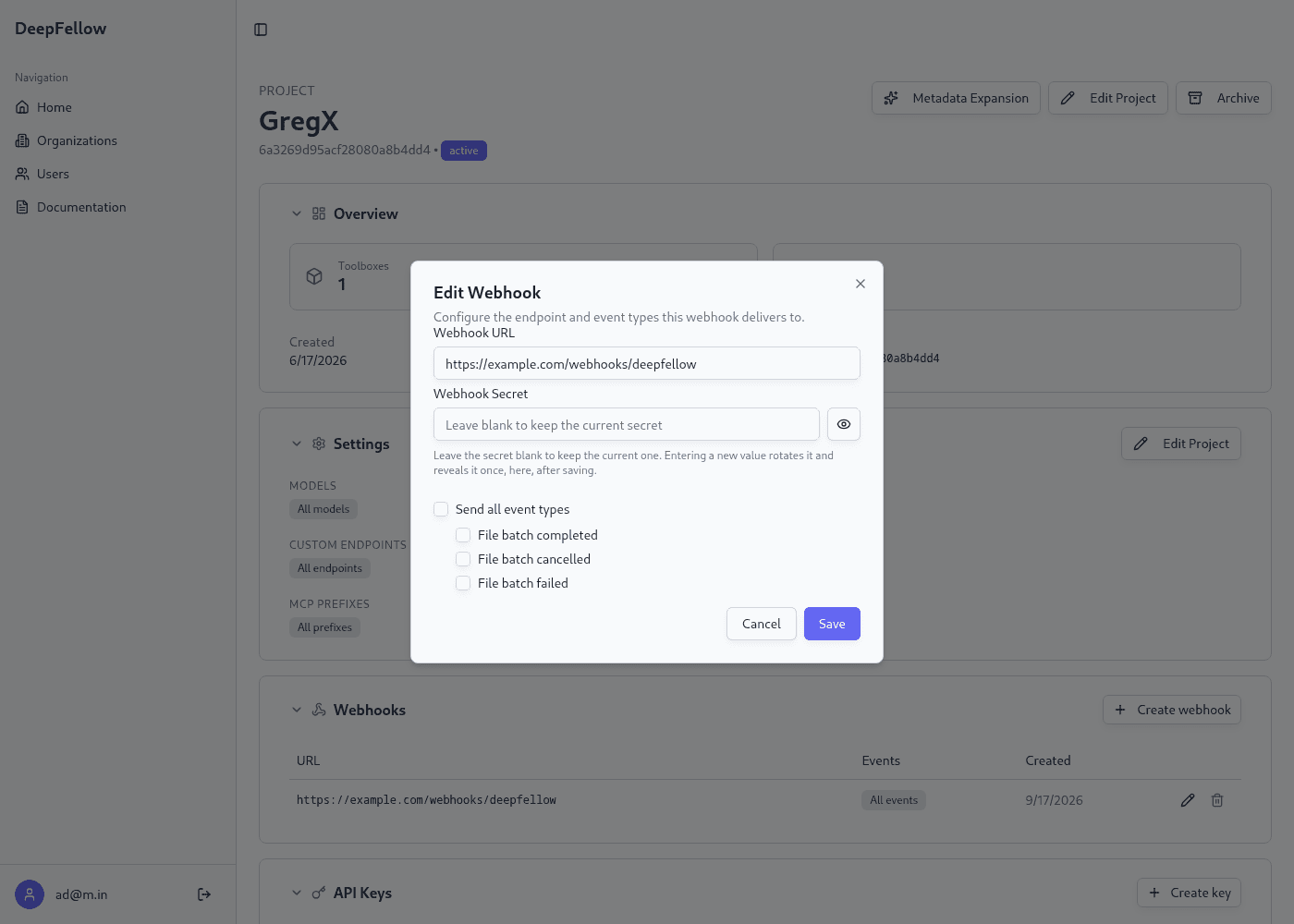Click the All endpoints badge
The width and height of the screenshot is (1294, 924).
coord(330,568)
